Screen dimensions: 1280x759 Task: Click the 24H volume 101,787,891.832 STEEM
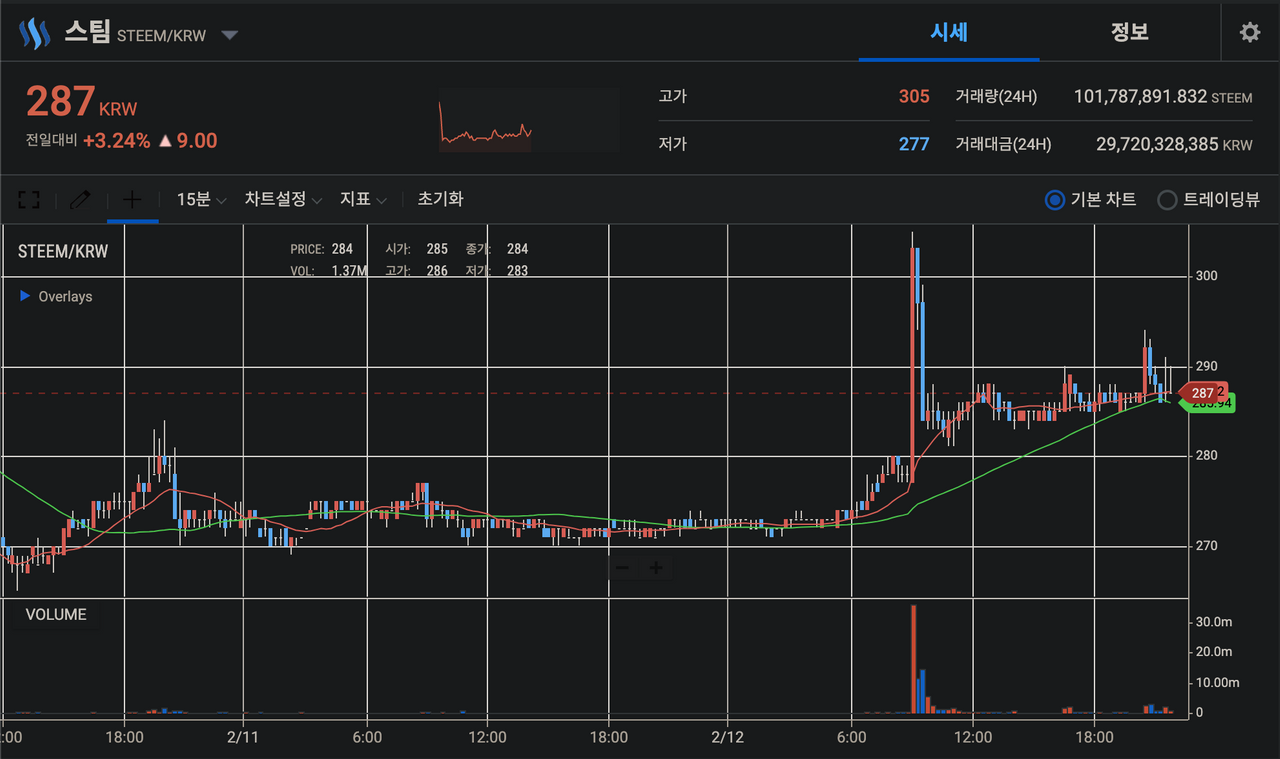(x=1163, y=97)
